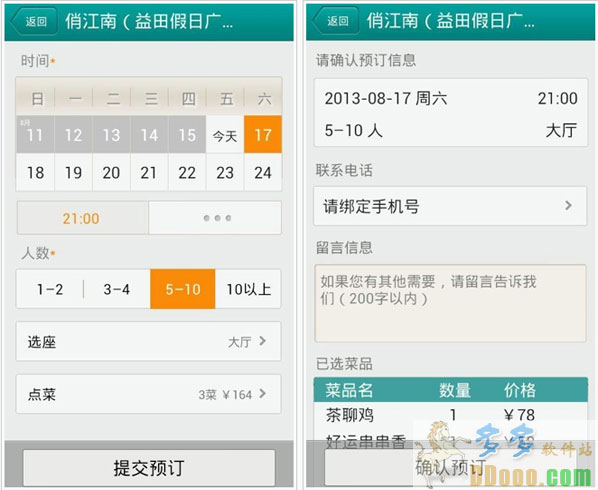The image size is (598, 490).
Task: Select the 1-2 people option
Action: pos(50,289)
